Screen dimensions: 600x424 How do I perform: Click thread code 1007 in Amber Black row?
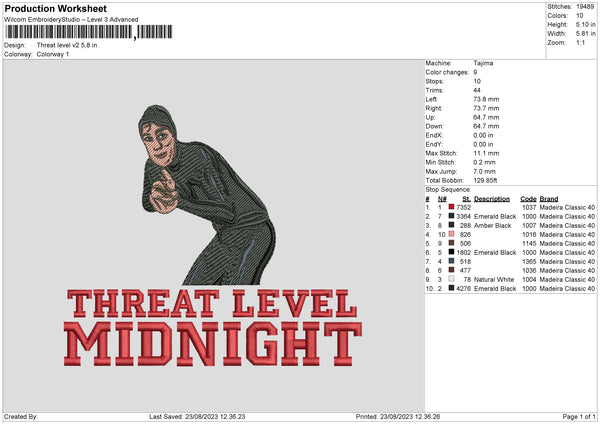tap(529, 225)
